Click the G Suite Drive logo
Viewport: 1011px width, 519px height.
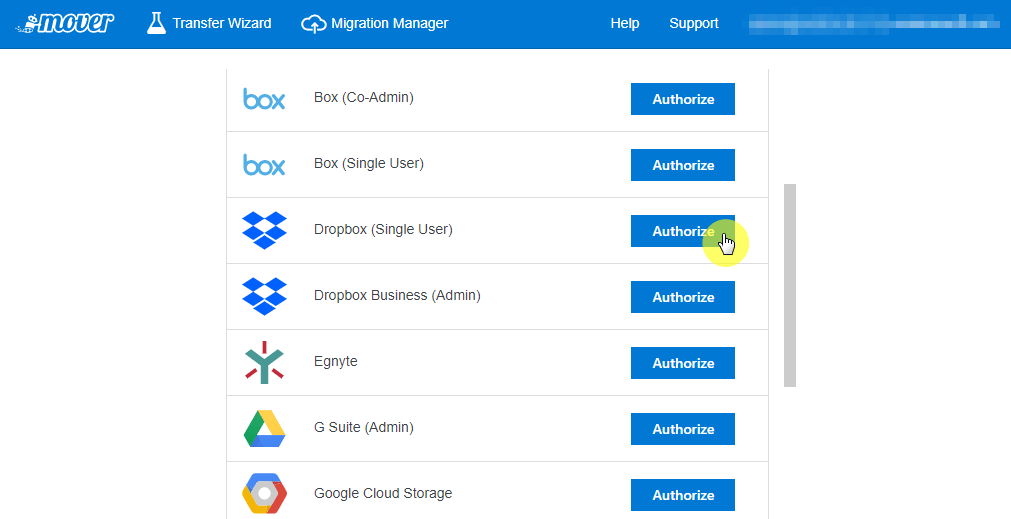click(x=264, y=429)
